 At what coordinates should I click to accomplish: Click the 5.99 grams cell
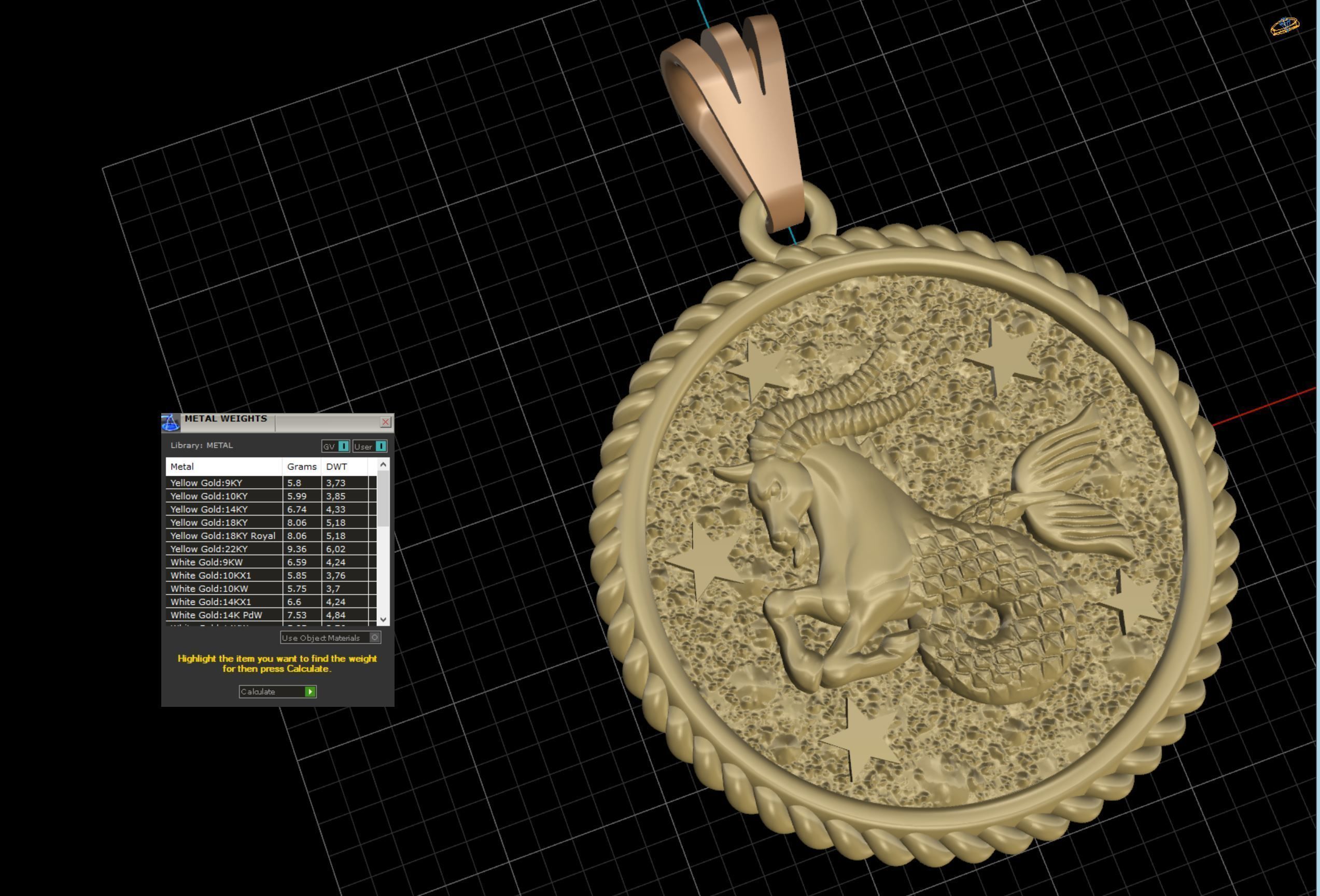coord(302,496)
